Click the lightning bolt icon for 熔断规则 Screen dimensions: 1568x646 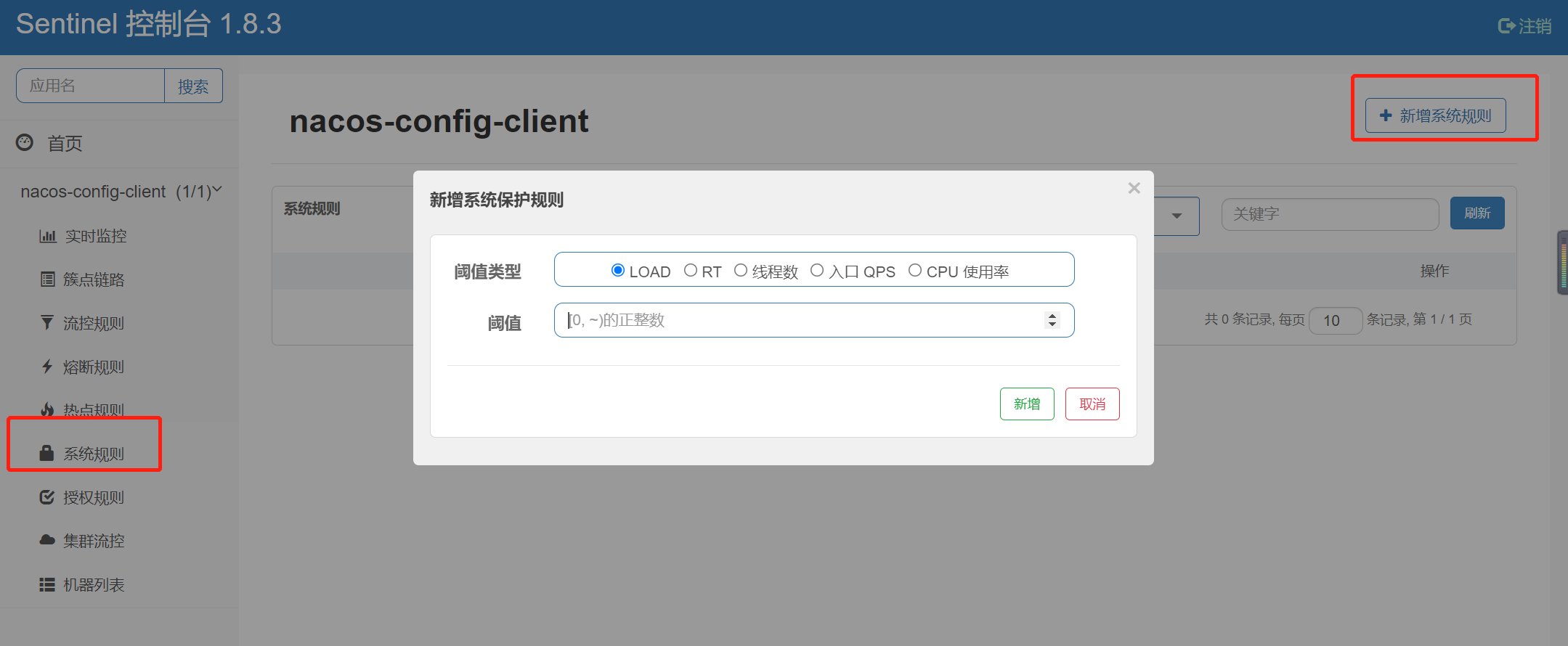(47, 367)
